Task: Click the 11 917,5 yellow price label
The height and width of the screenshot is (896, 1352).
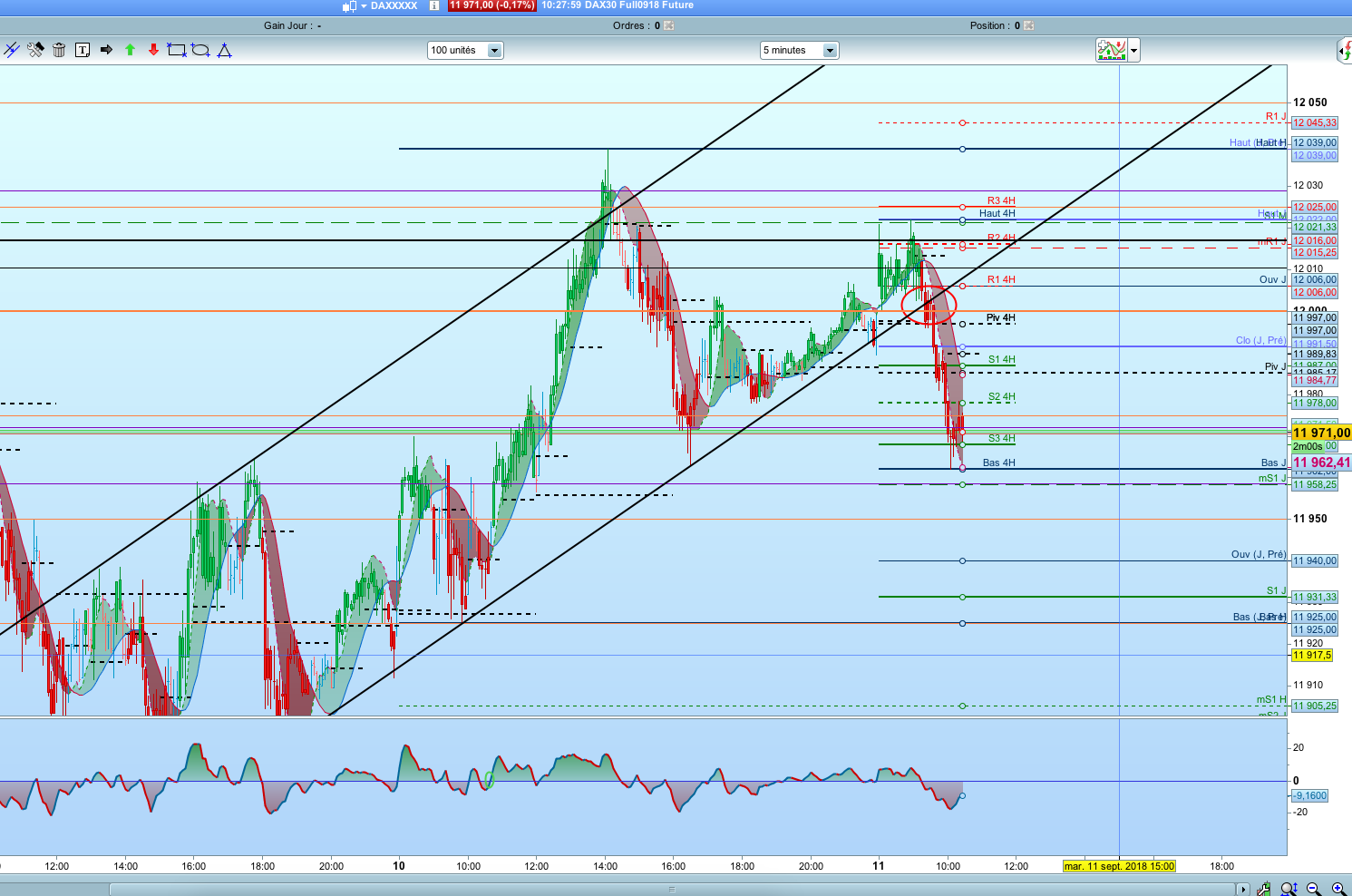Action: click(x=1312, y=655)
